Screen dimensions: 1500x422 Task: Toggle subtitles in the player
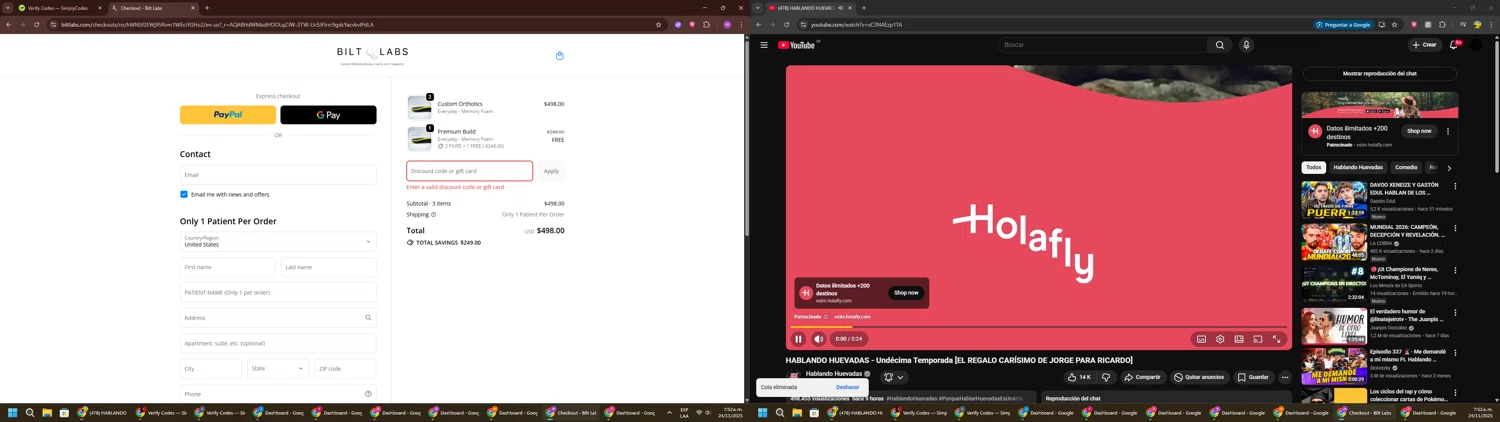tap(1201, 339)
